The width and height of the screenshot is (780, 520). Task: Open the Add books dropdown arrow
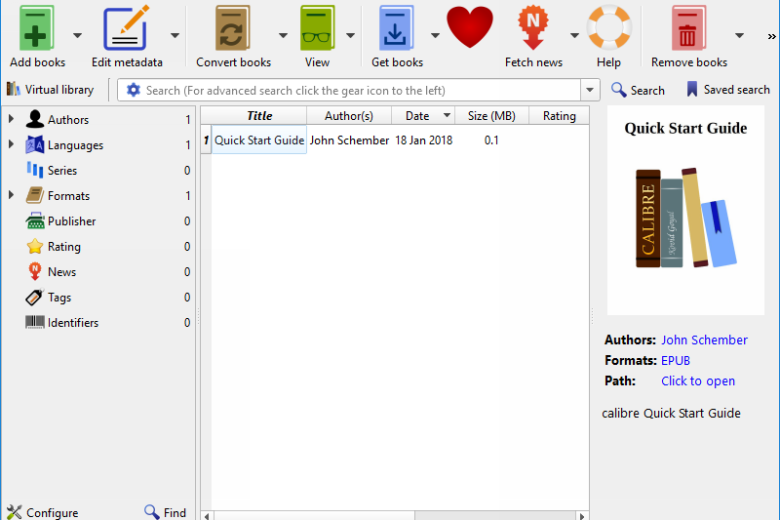tap(77, 35)
